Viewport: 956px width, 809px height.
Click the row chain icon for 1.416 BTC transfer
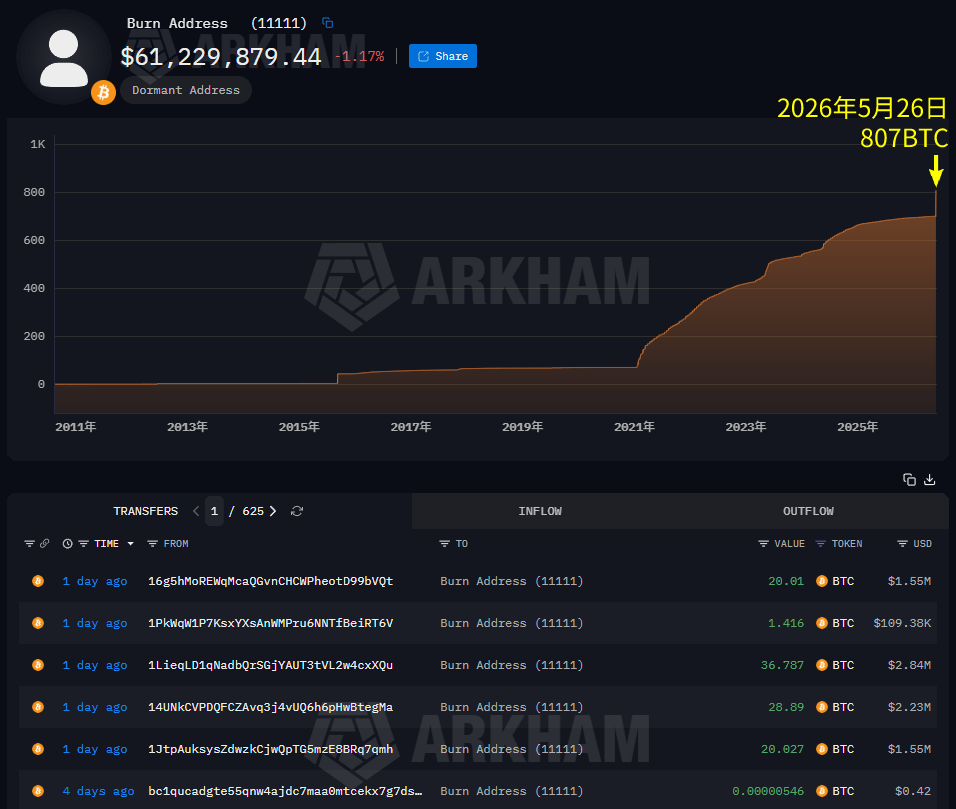(38, 623)
